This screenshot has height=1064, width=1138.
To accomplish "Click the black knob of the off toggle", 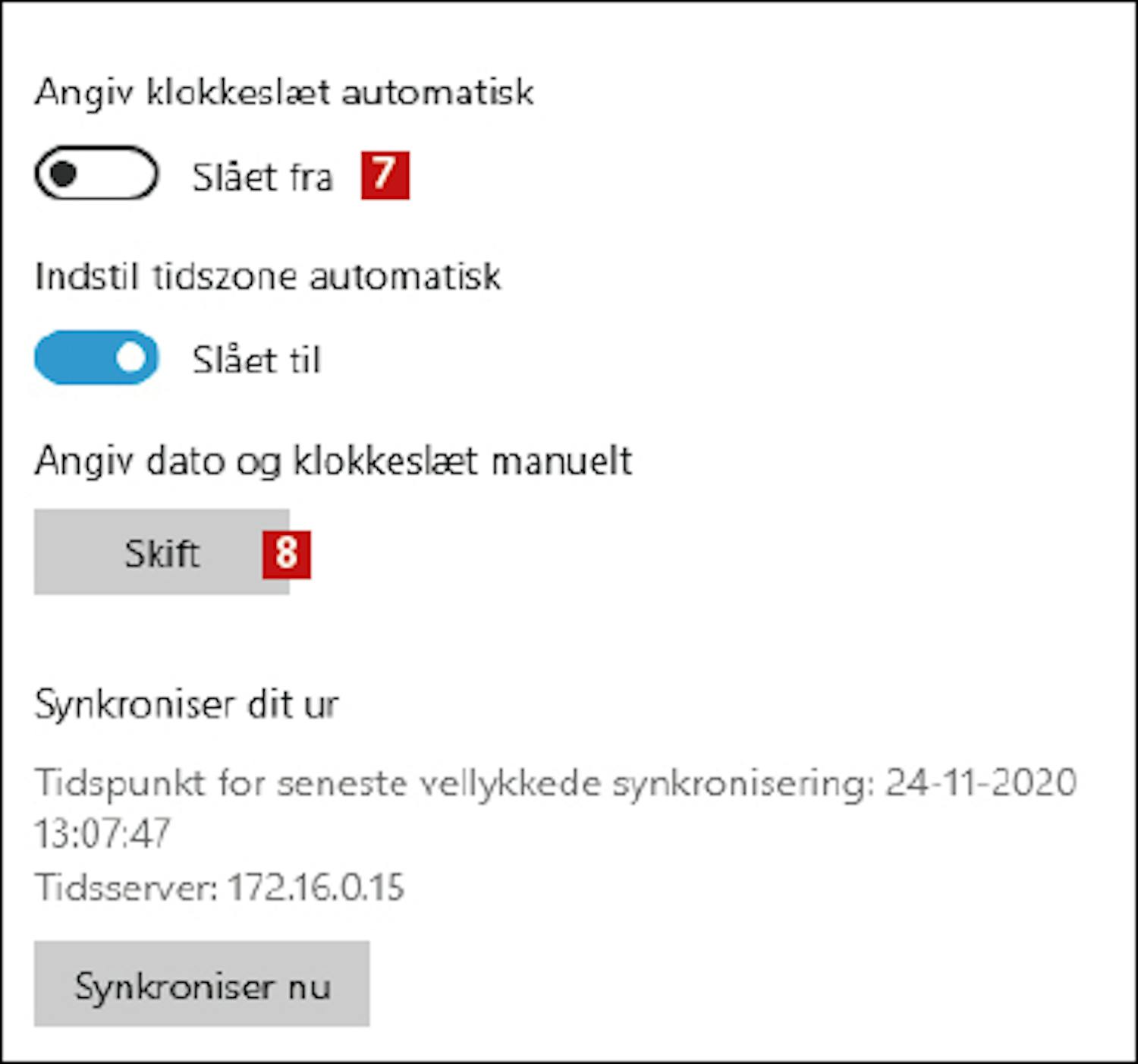I will pos(64,174).
